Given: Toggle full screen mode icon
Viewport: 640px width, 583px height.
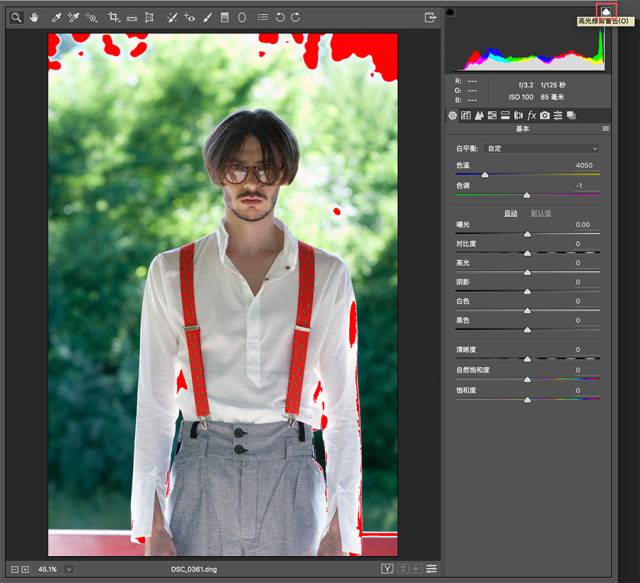Looking at the screenshot, I should coord(430,18).
